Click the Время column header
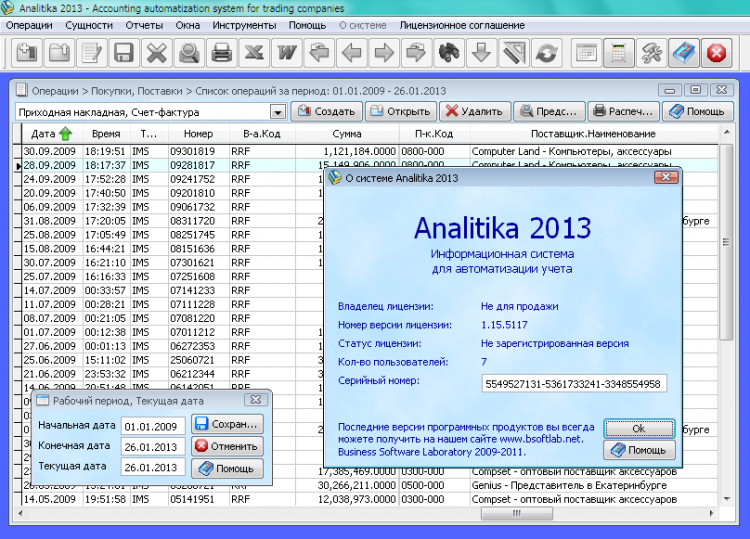750x539 pixels. tap(106, 134)
